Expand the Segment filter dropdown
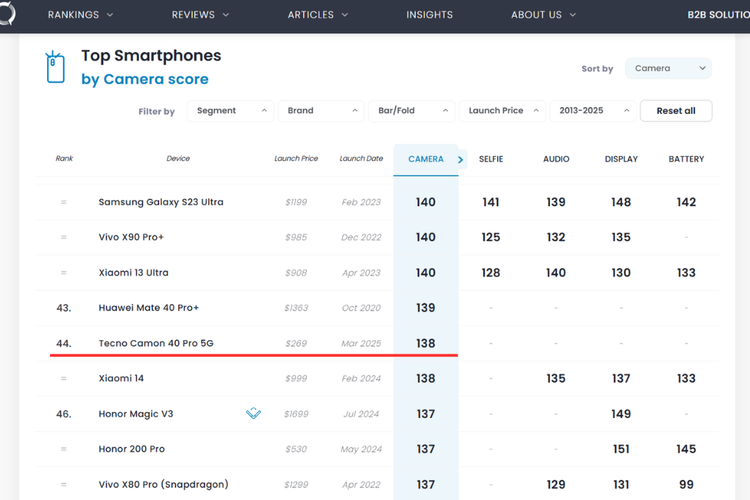Viewport: 750px width, 500px height. [x=230, y=111]
